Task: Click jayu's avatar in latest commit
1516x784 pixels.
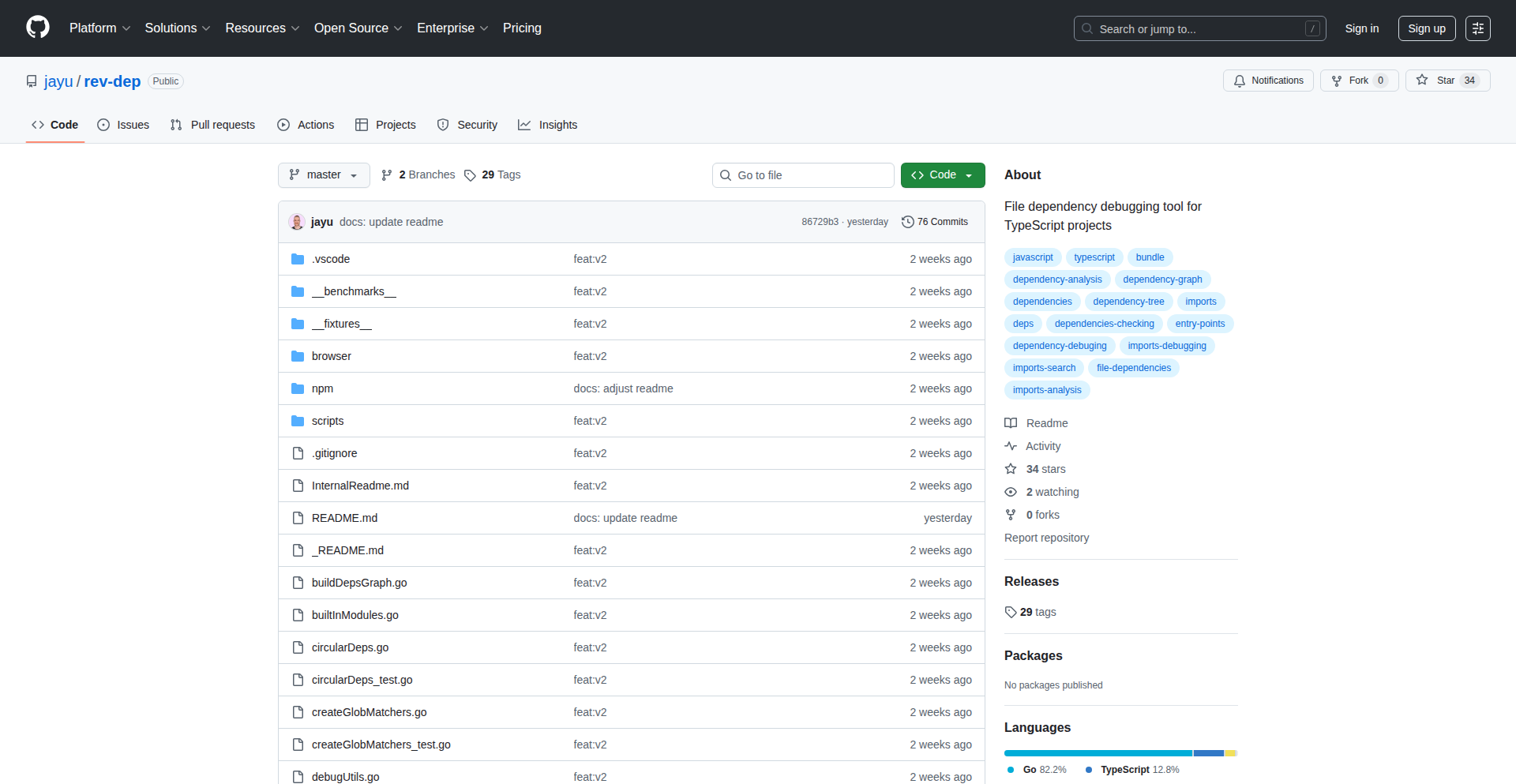Action: click(x=297, y=222)
